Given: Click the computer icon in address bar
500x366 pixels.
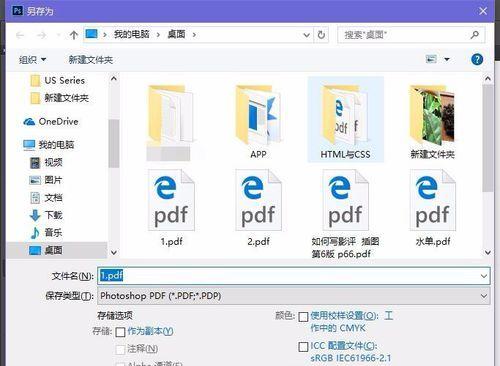Looking at the screenshot, I should (91, 34).
